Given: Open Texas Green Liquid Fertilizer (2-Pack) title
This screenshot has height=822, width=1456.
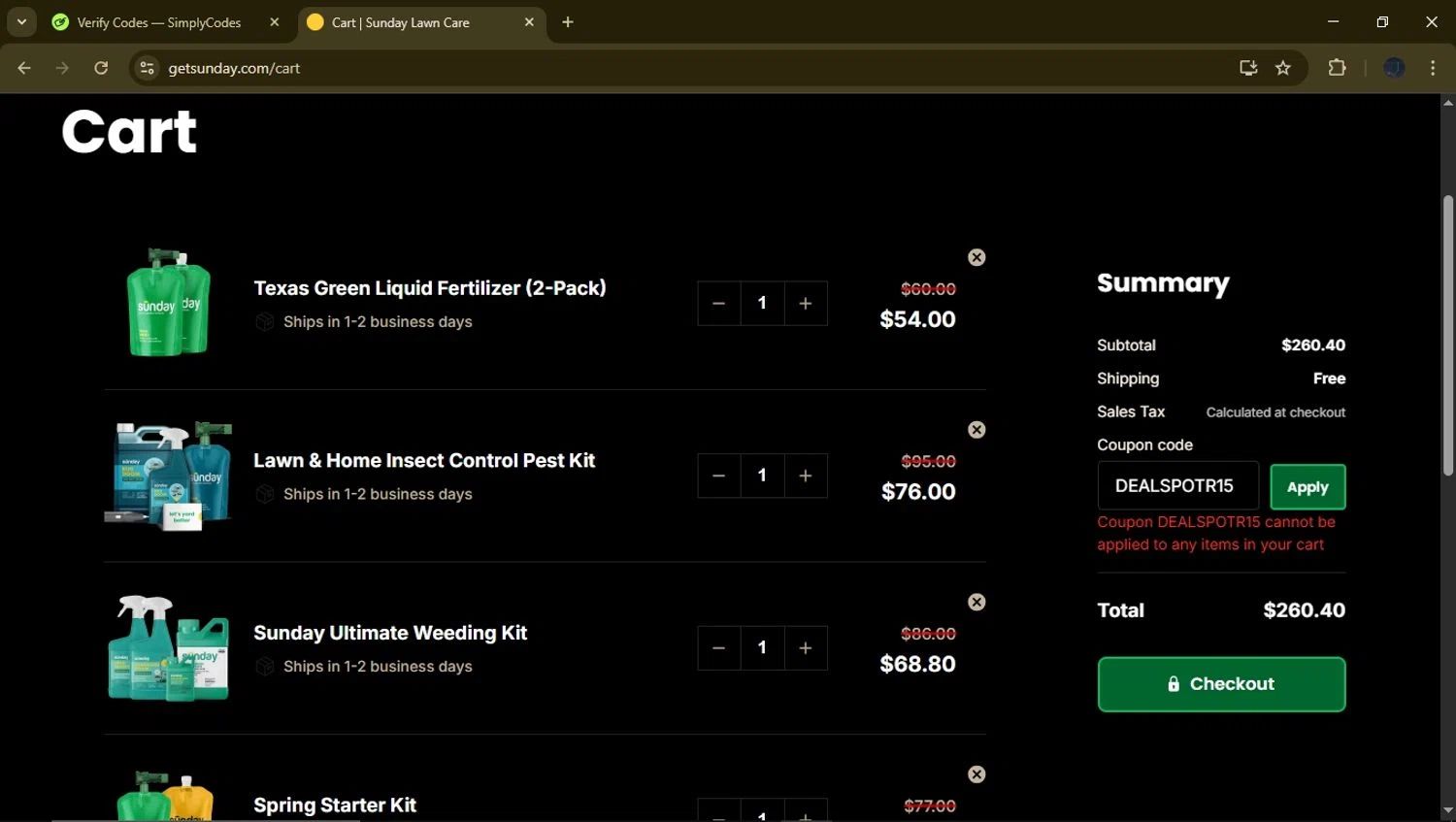Looking at the screenshot, I should coord(430,288).
